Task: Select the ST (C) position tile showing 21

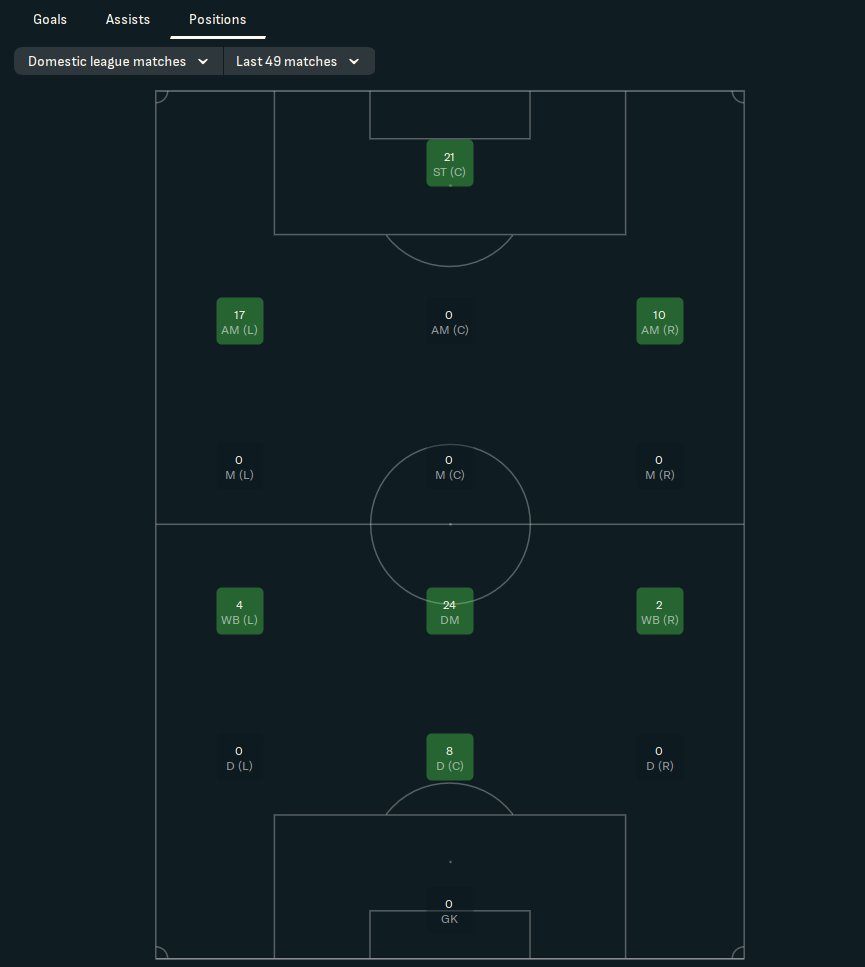Action: pyautogui.click(x=449, y=163)
